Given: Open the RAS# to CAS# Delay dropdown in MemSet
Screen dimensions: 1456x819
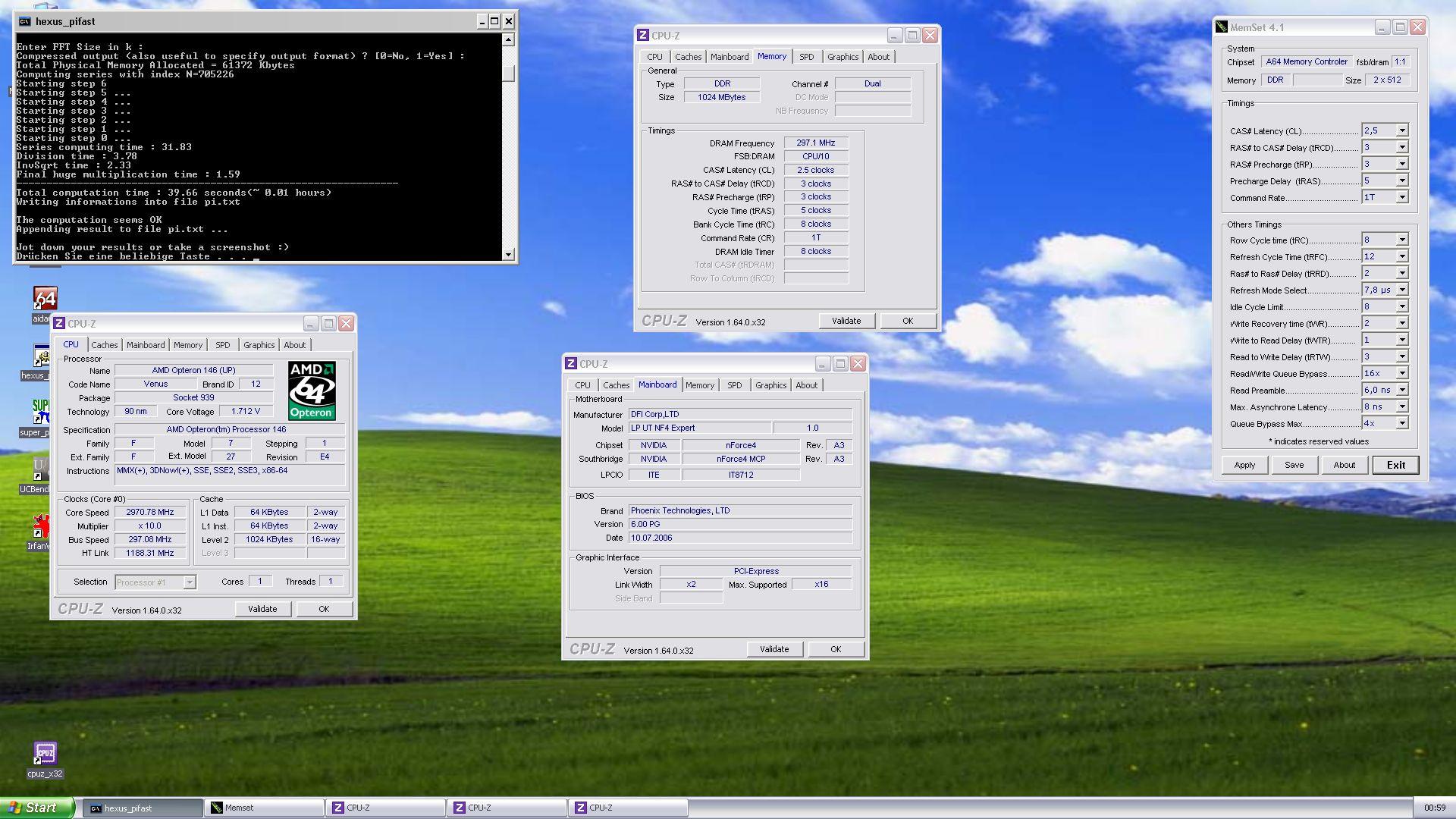Looking at the screenshot, I should click(1402, 147).
